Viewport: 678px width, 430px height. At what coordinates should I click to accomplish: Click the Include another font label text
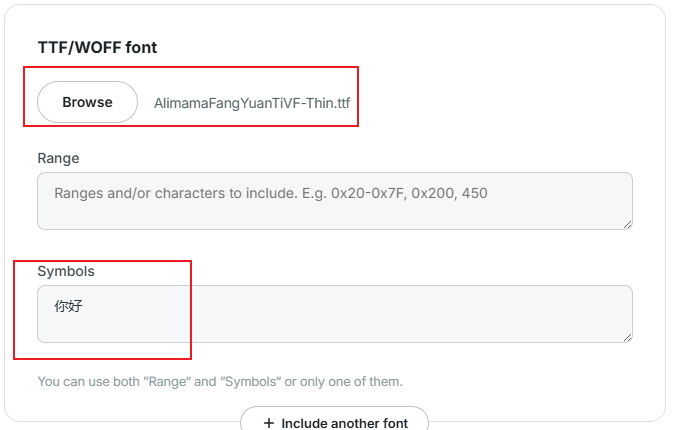pos(344,423)
